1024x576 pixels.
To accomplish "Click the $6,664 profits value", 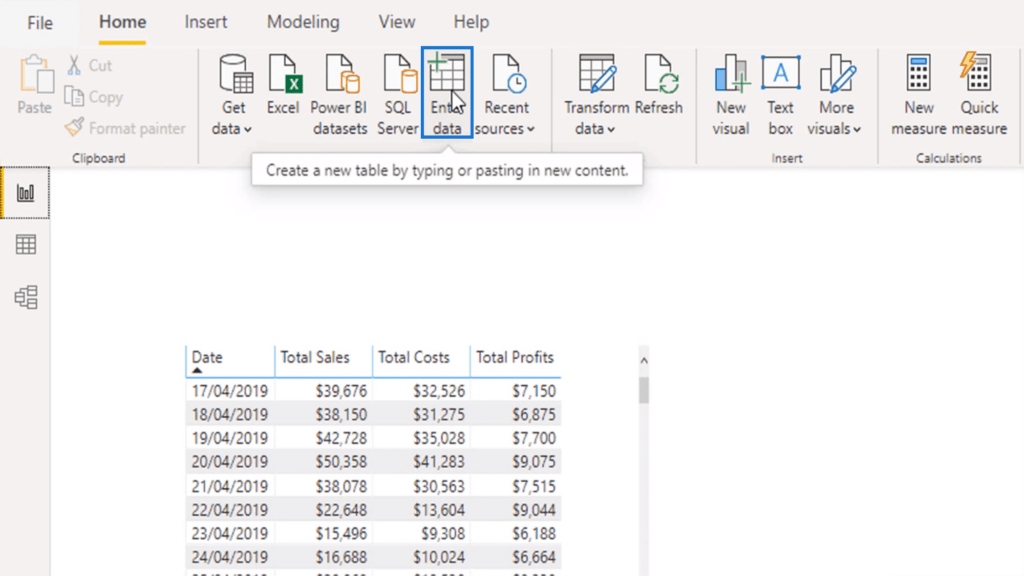I will (x=534, y=557).
